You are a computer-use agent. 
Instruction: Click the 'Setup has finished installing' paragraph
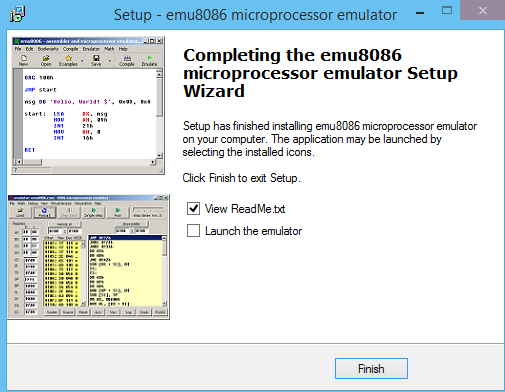click(330, 139)
